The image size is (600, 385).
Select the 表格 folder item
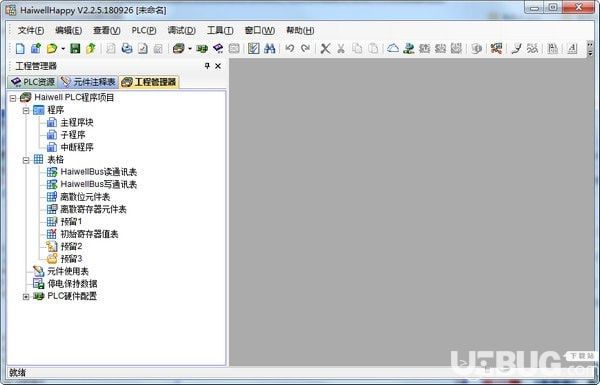tap(55, 160)
